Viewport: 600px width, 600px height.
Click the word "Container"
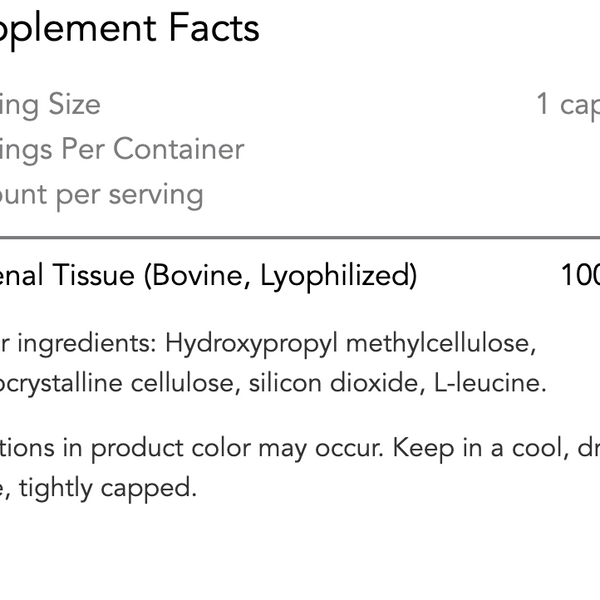(178, 149)
